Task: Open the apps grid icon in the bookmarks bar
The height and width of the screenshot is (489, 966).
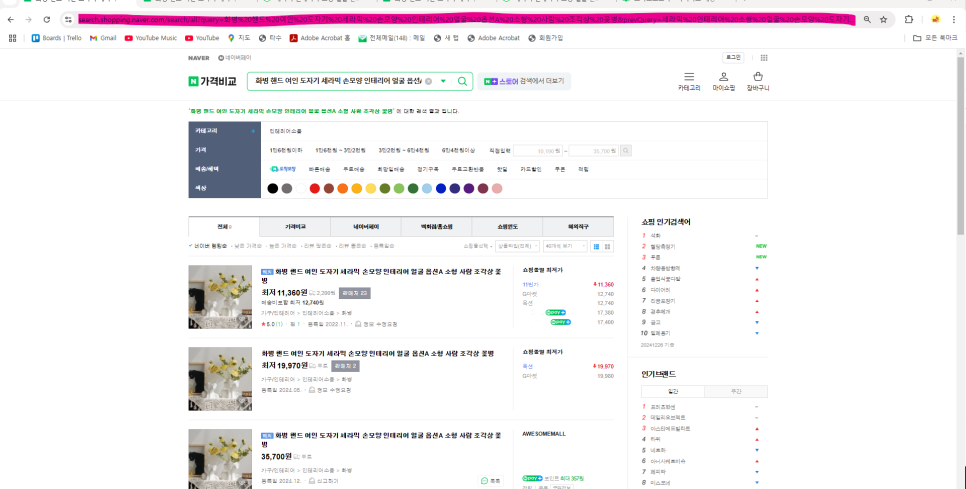Action: click(12, 38)
